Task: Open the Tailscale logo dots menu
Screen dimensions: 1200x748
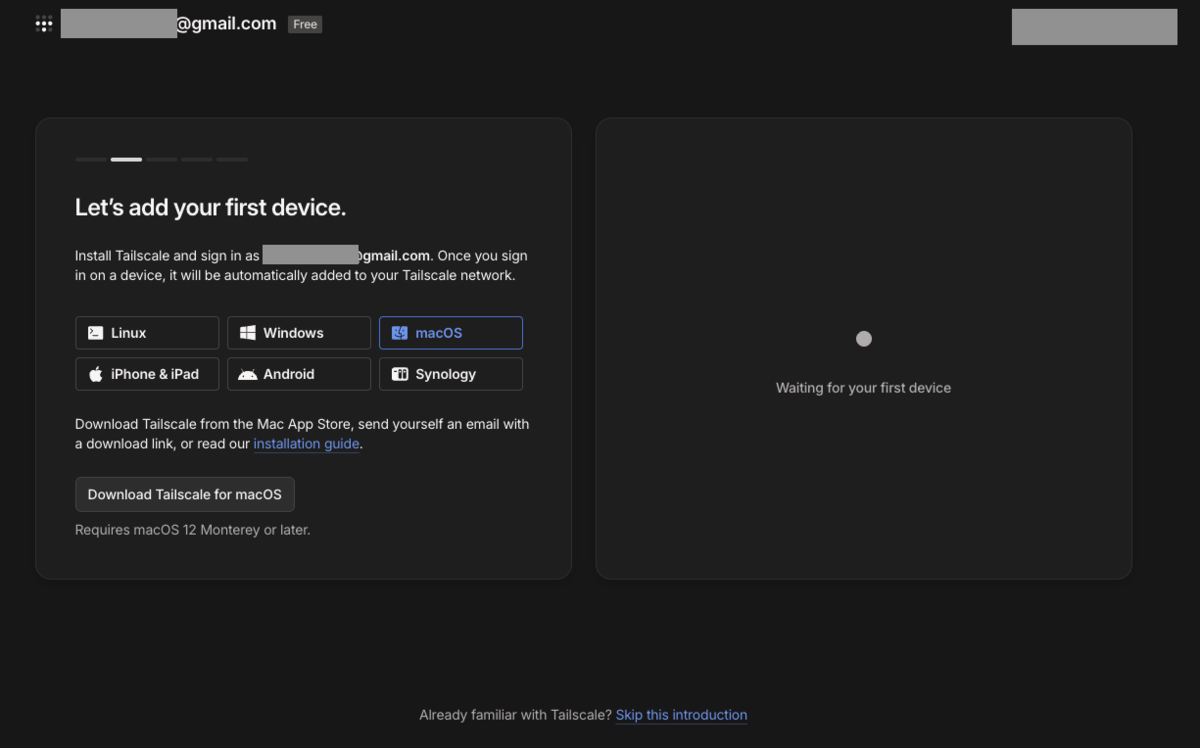Action: tap(44, 24)
